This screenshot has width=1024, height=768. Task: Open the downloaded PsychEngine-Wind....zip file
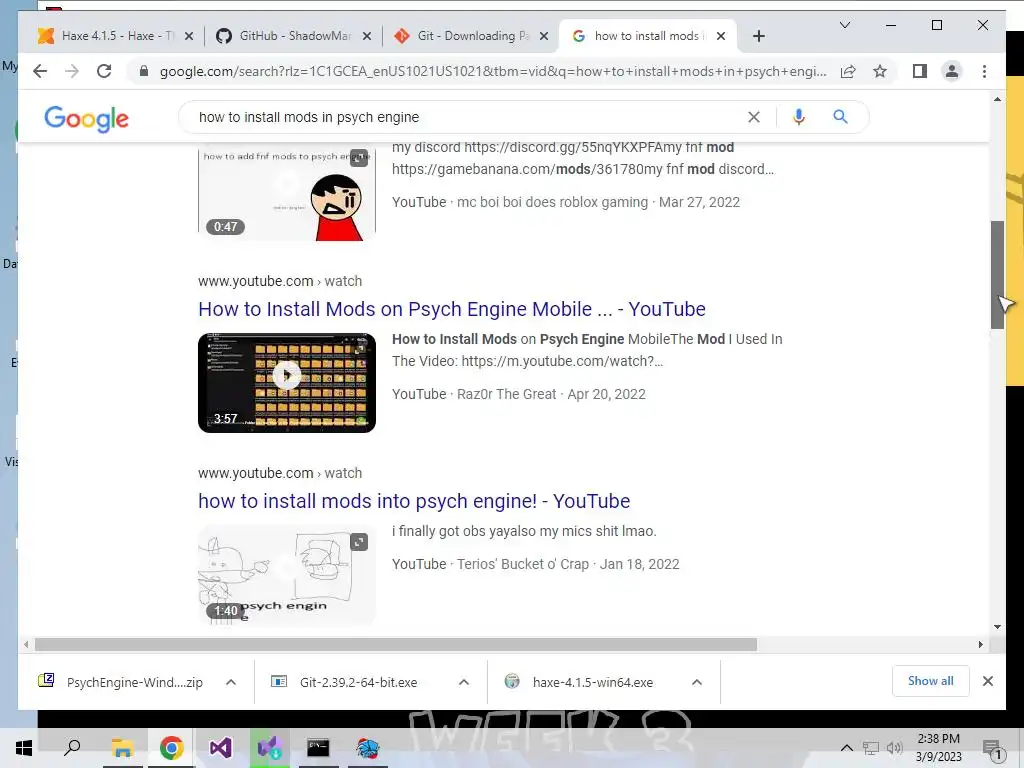coord(121,682)
